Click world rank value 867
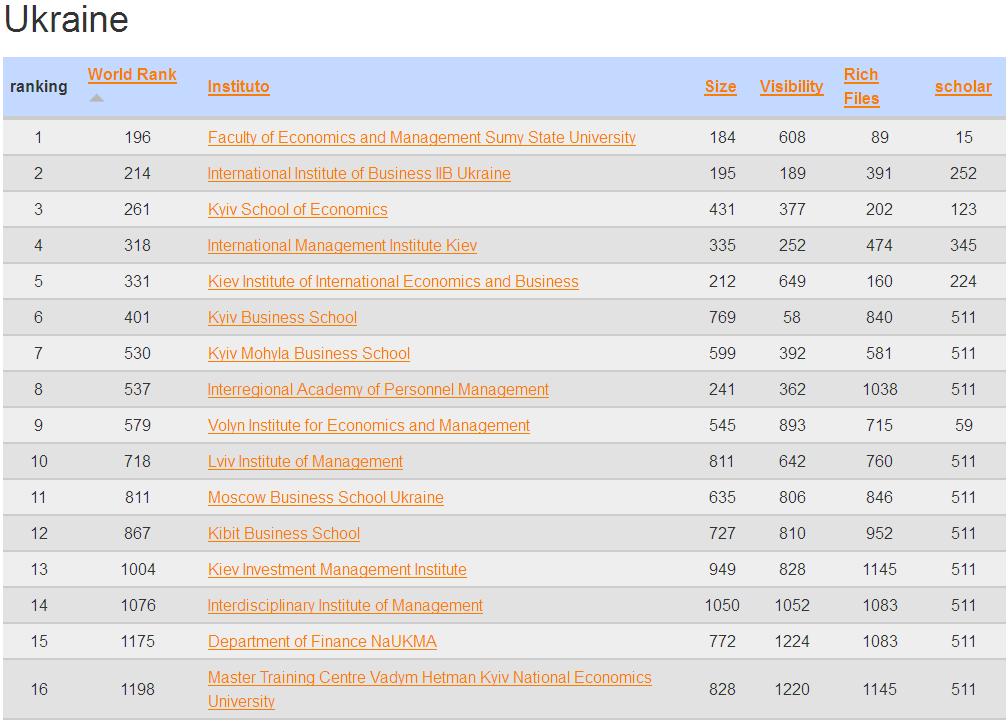 pos(138,533)
